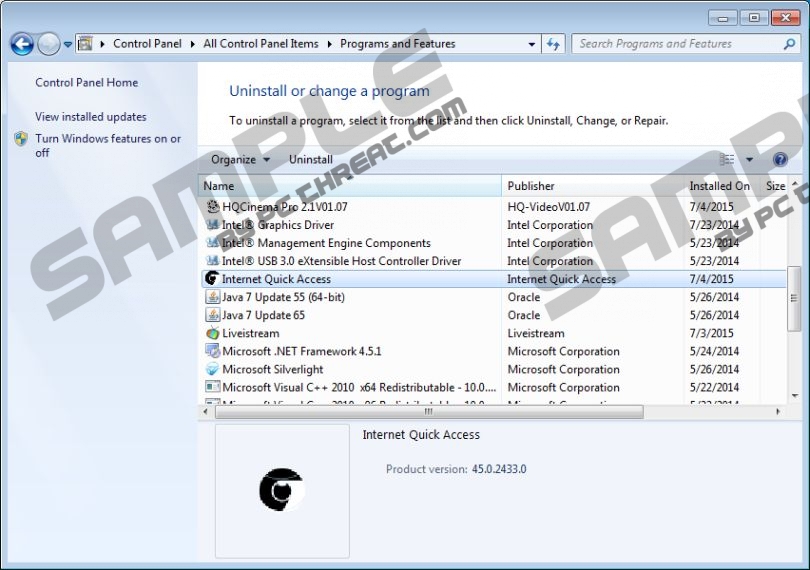Viewport: 810px width, 570px height.
Task: Click Programs and Features breadcrumb
Action: pos(397,44)
